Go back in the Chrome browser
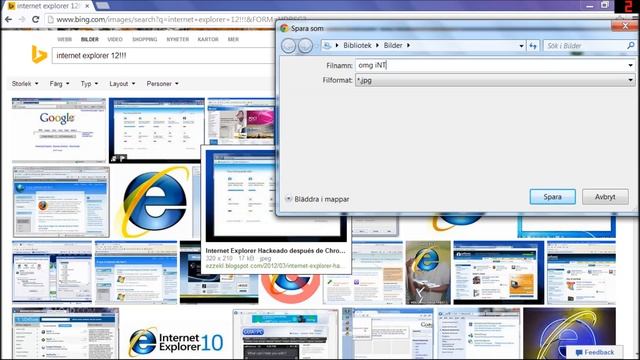This screenshot has width=640, height=360. point(9,19)
